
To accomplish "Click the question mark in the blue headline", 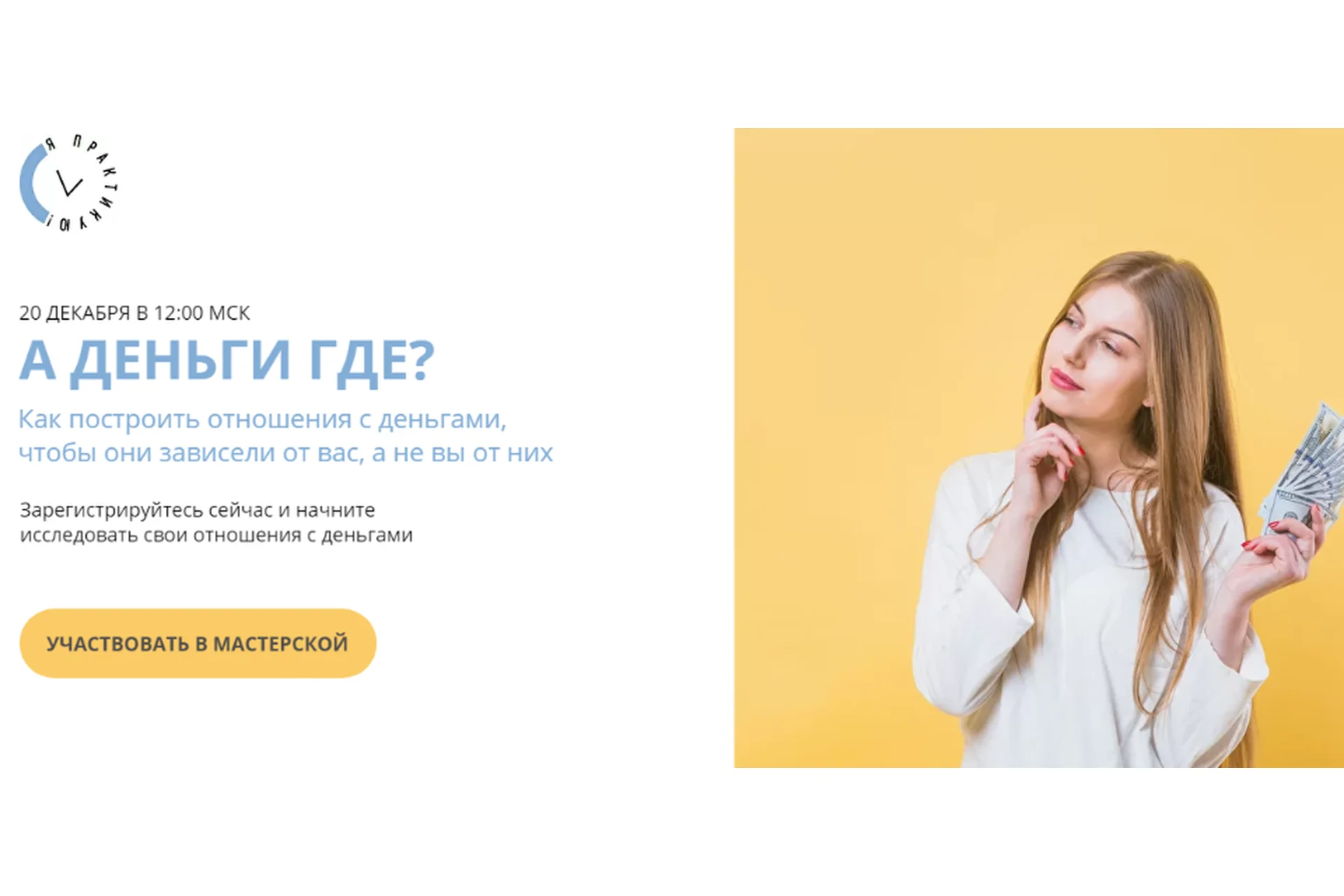I will [421, 359].
